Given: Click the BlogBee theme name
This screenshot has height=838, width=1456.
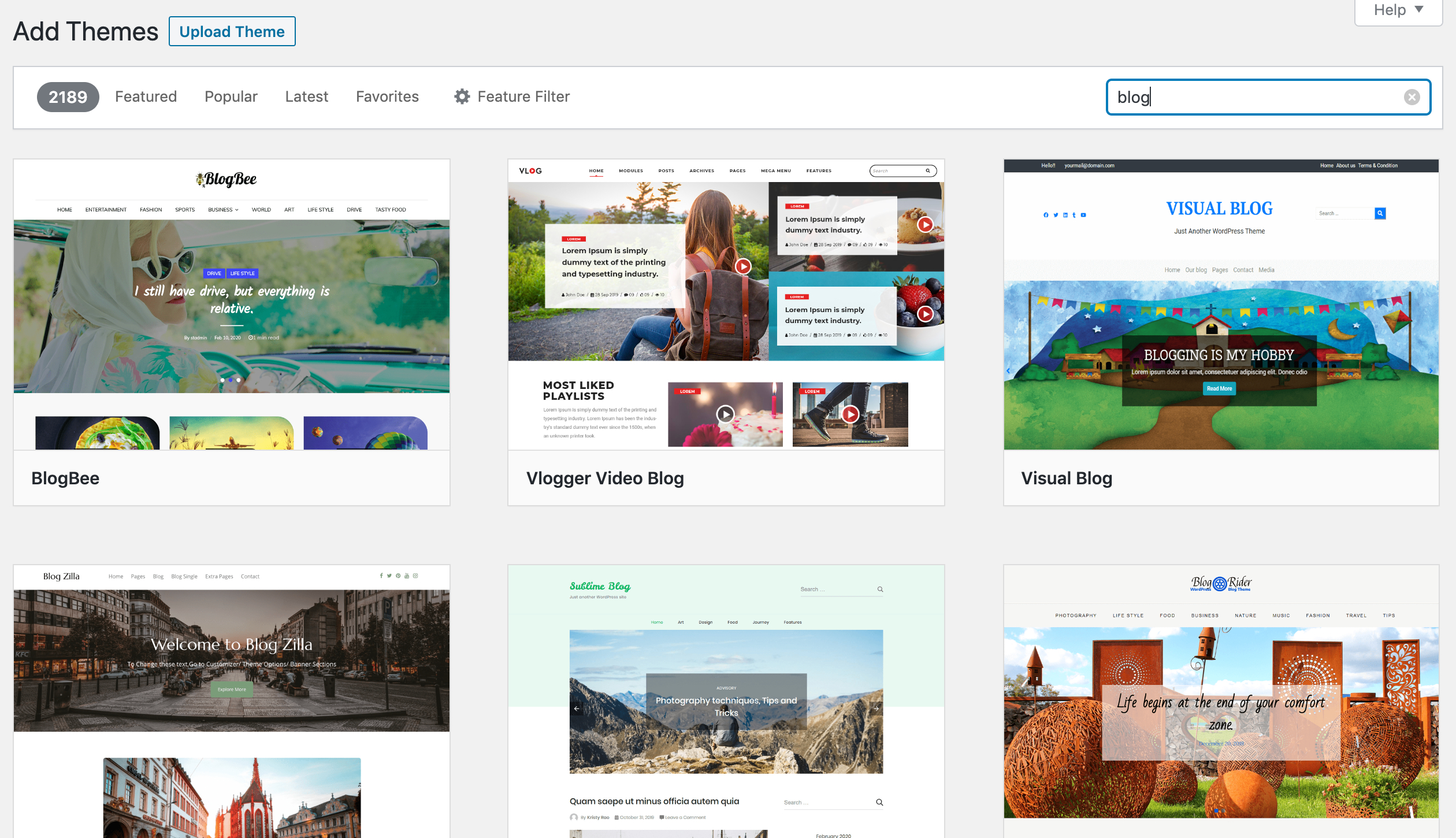Looking at the screenshot, I should click(x=65, y=479).
